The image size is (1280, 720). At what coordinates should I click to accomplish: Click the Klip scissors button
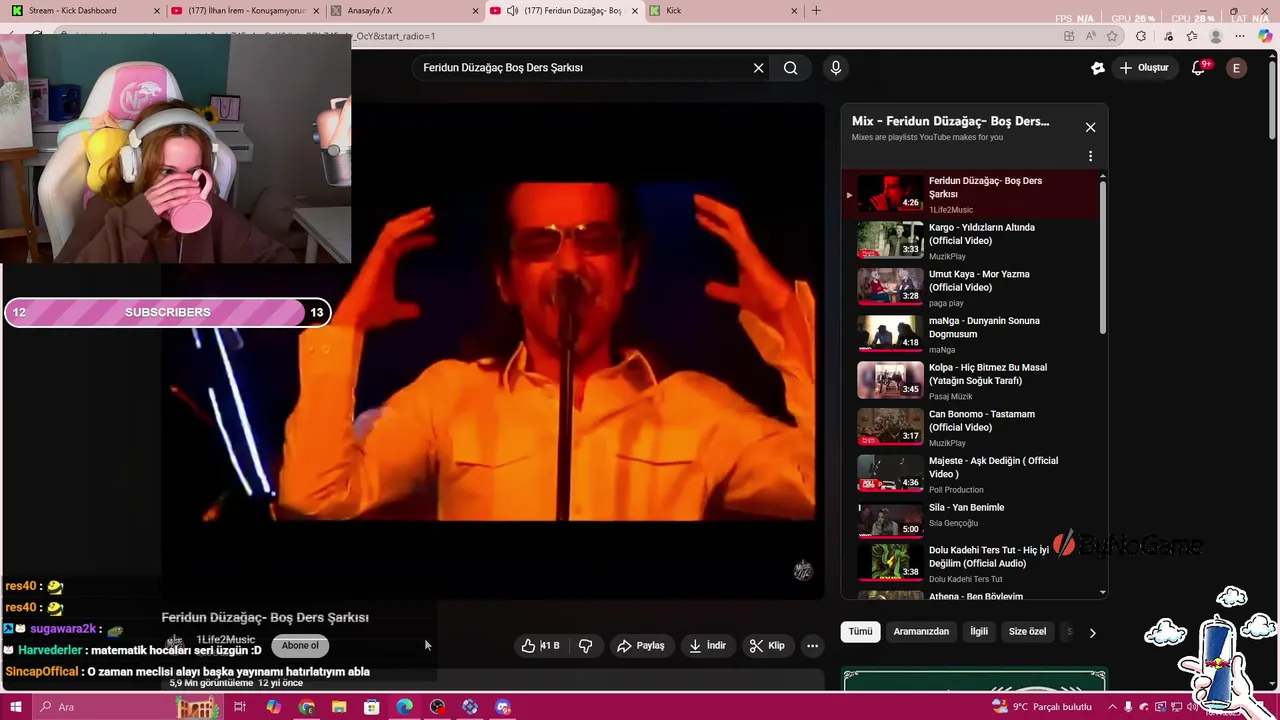pos(767,646)
